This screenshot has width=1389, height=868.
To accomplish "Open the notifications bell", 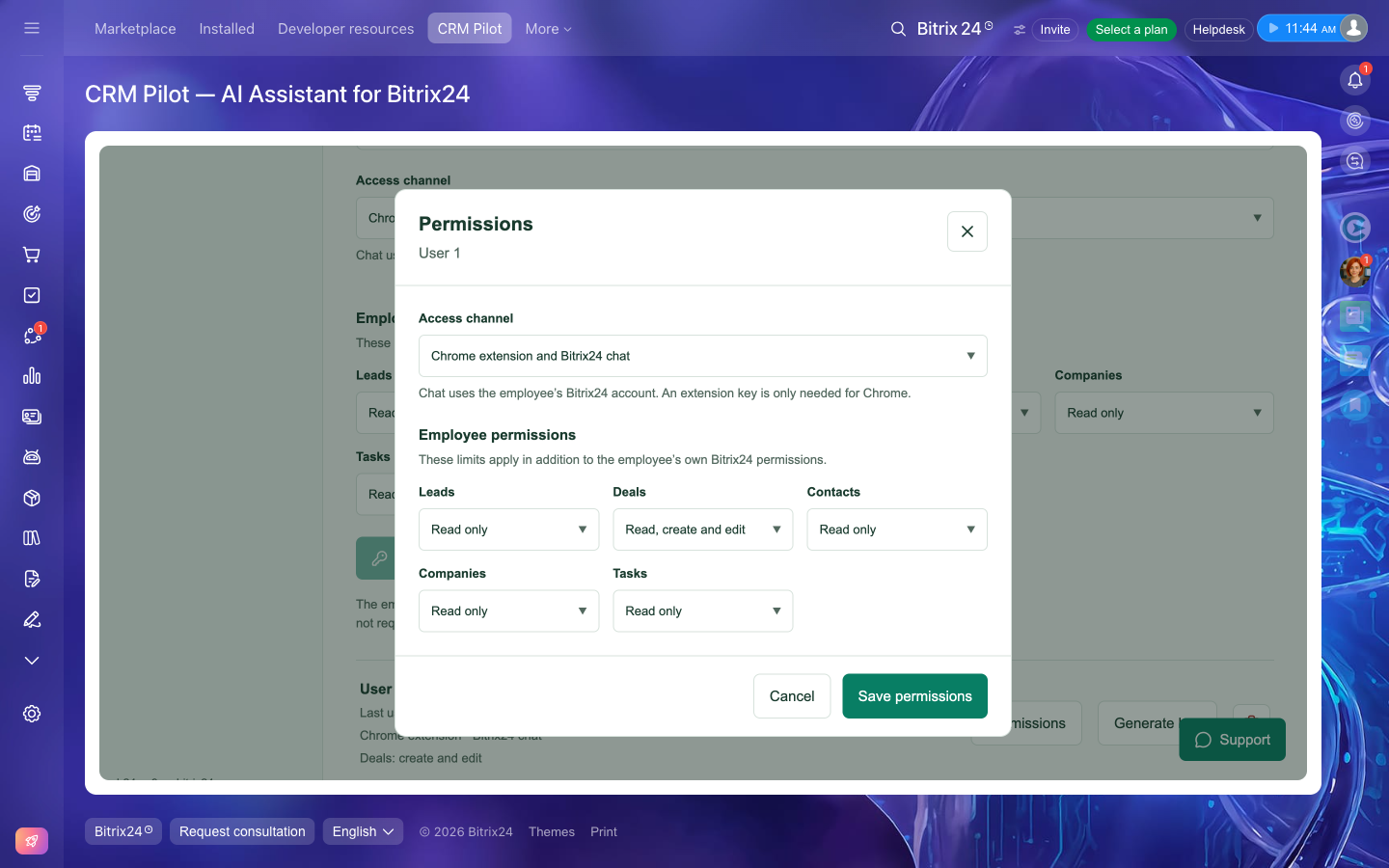I will [x=1355, y=80].
